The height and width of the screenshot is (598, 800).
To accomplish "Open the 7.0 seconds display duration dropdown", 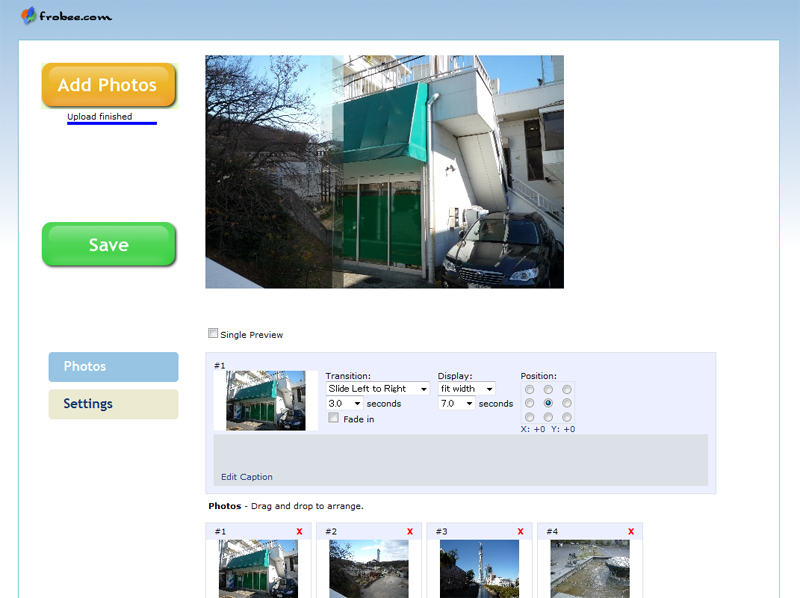I will point(457,404).
